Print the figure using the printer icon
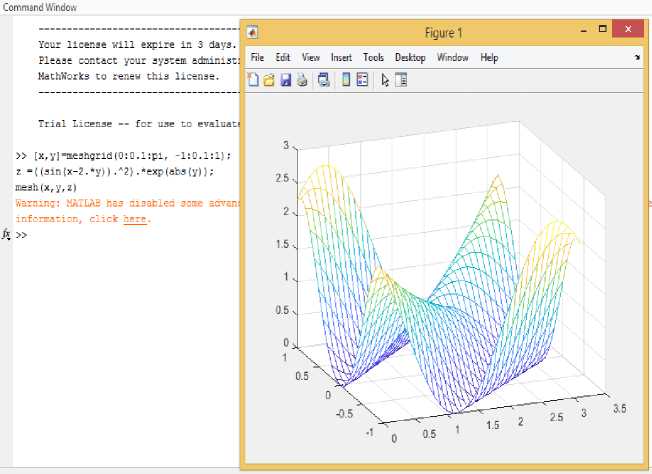This screenshot has width=652, height=474. [301, 80]
